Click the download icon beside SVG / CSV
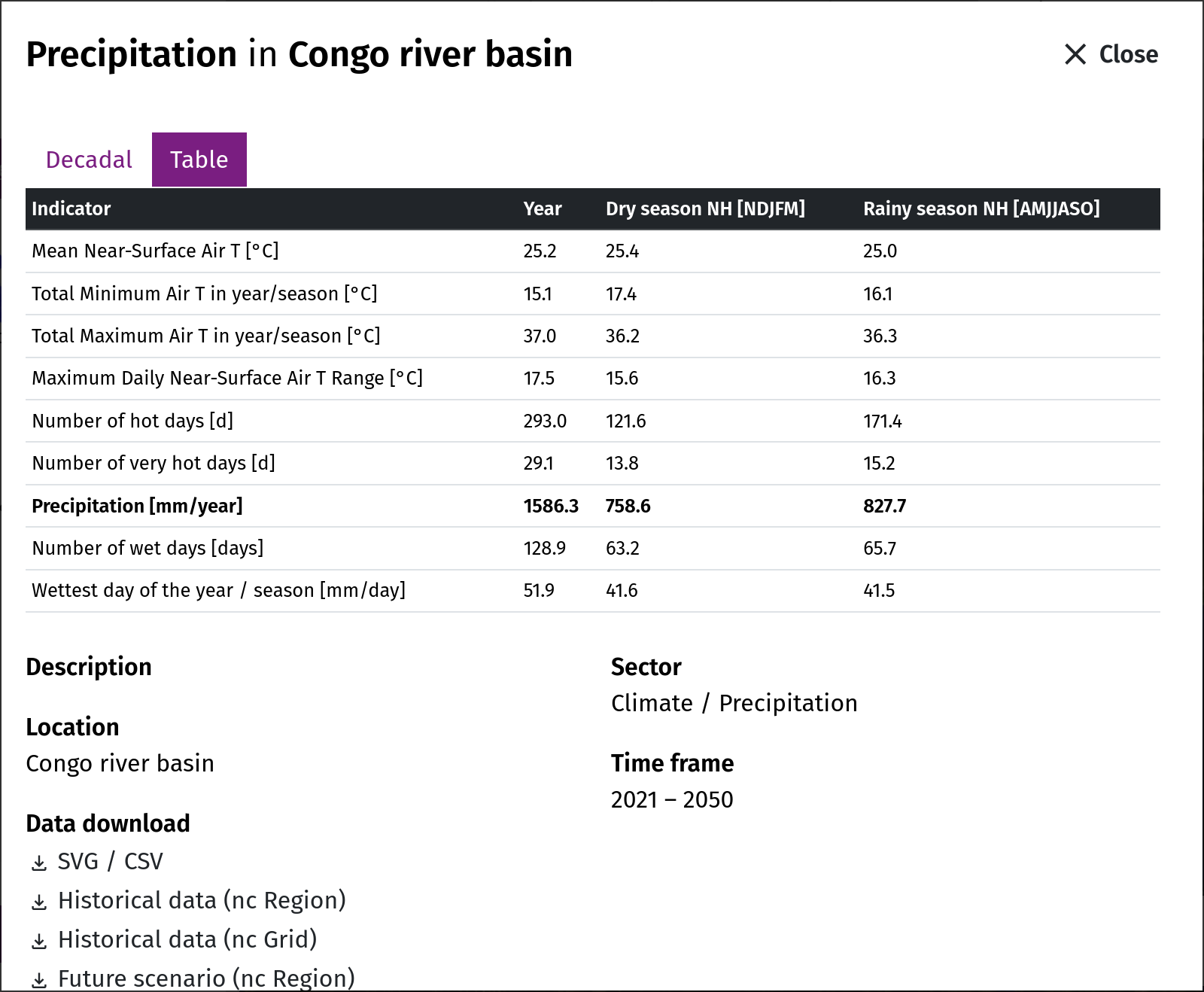 click(39, 863)
